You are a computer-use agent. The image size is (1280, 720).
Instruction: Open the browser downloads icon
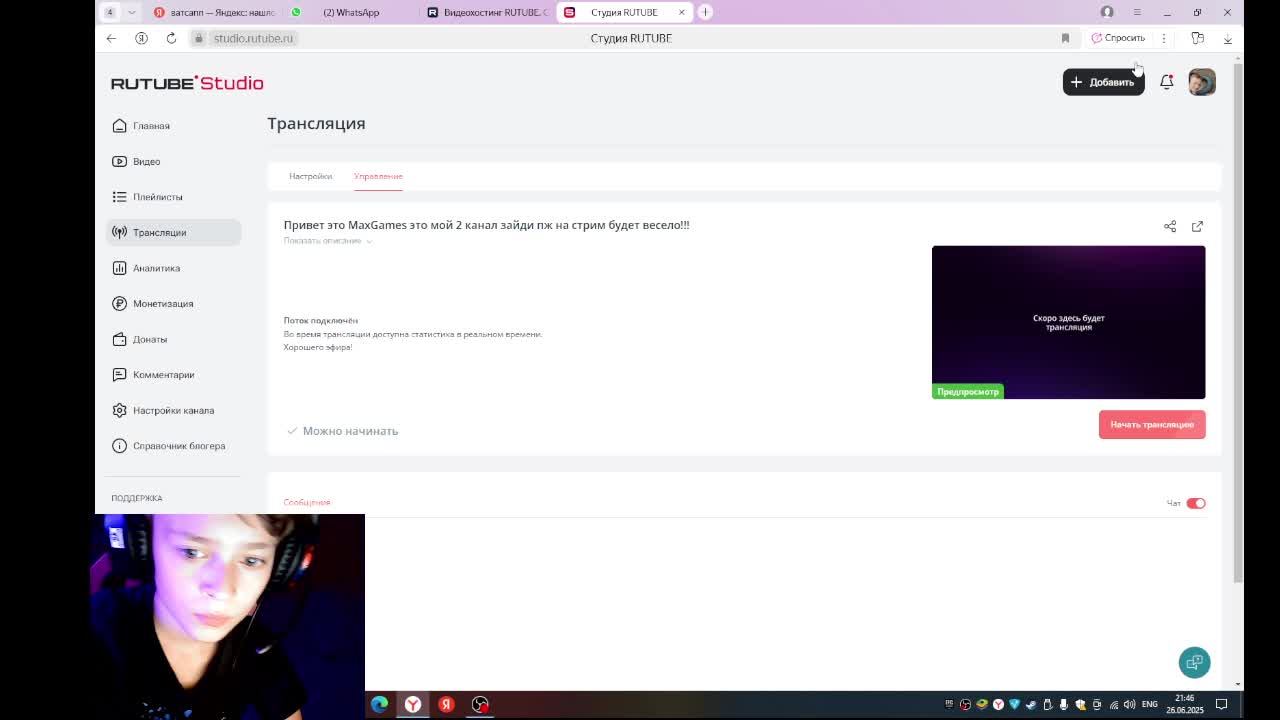tap(1227, 38)
